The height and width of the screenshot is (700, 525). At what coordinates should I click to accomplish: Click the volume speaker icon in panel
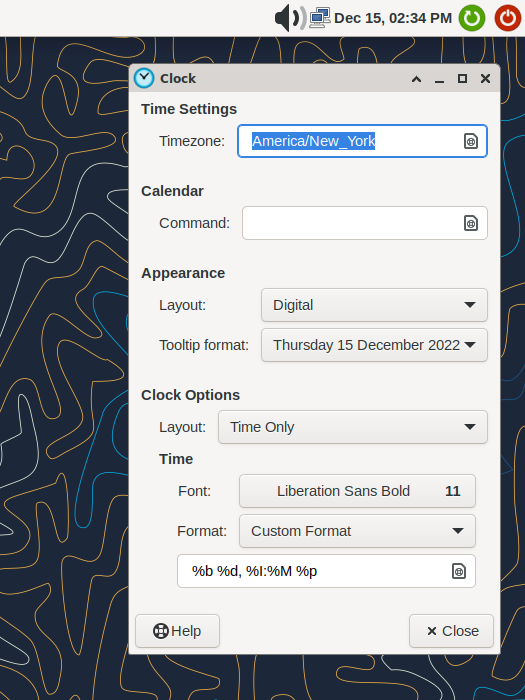290,18
